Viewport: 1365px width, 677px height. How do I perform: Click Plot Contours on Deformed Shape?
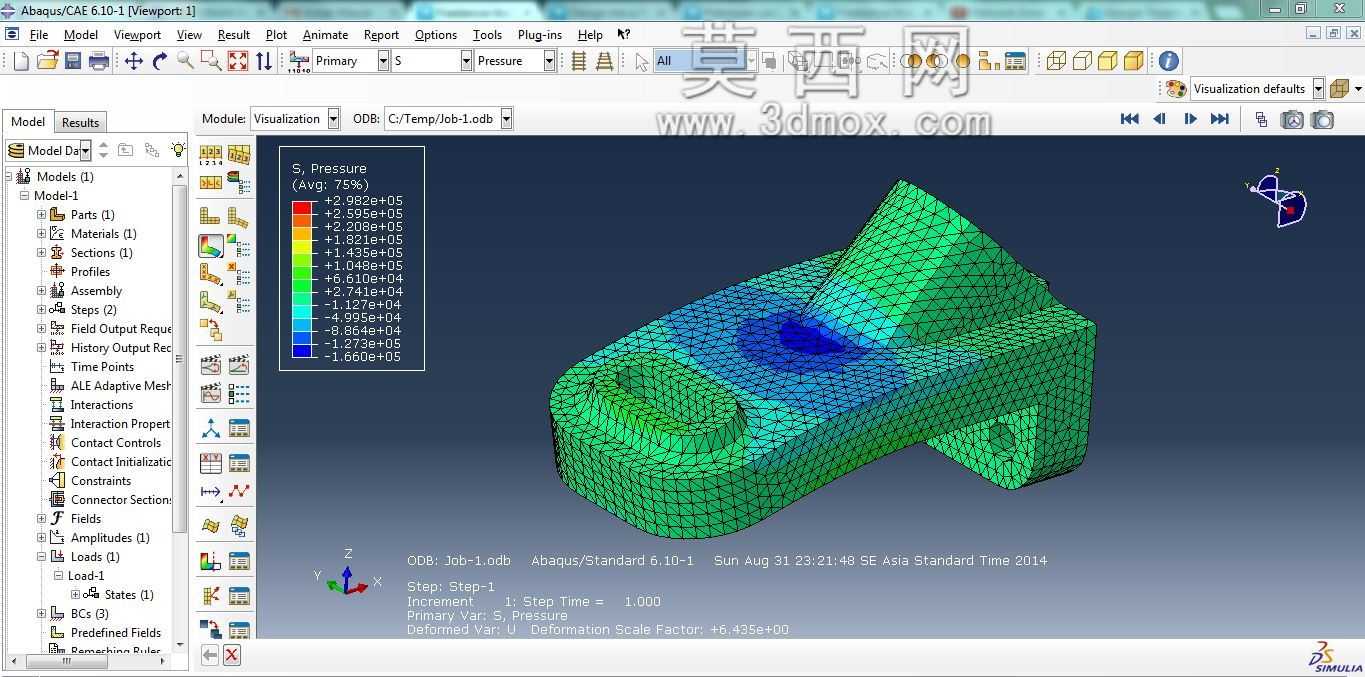click(210, 246)
